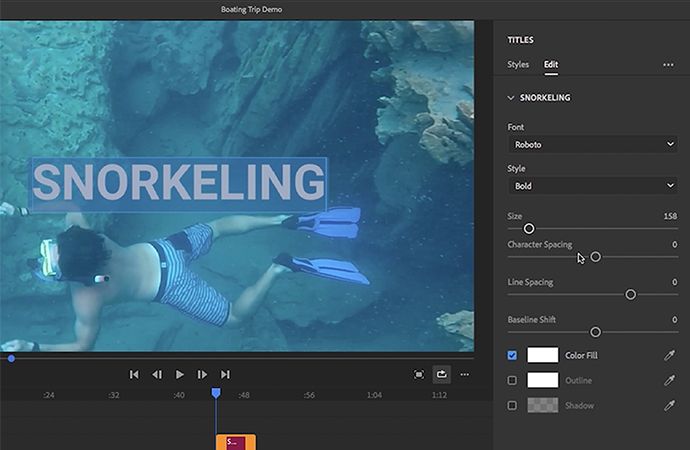
Task: Select the Edit tab
Action: click(x=551, y=65)
